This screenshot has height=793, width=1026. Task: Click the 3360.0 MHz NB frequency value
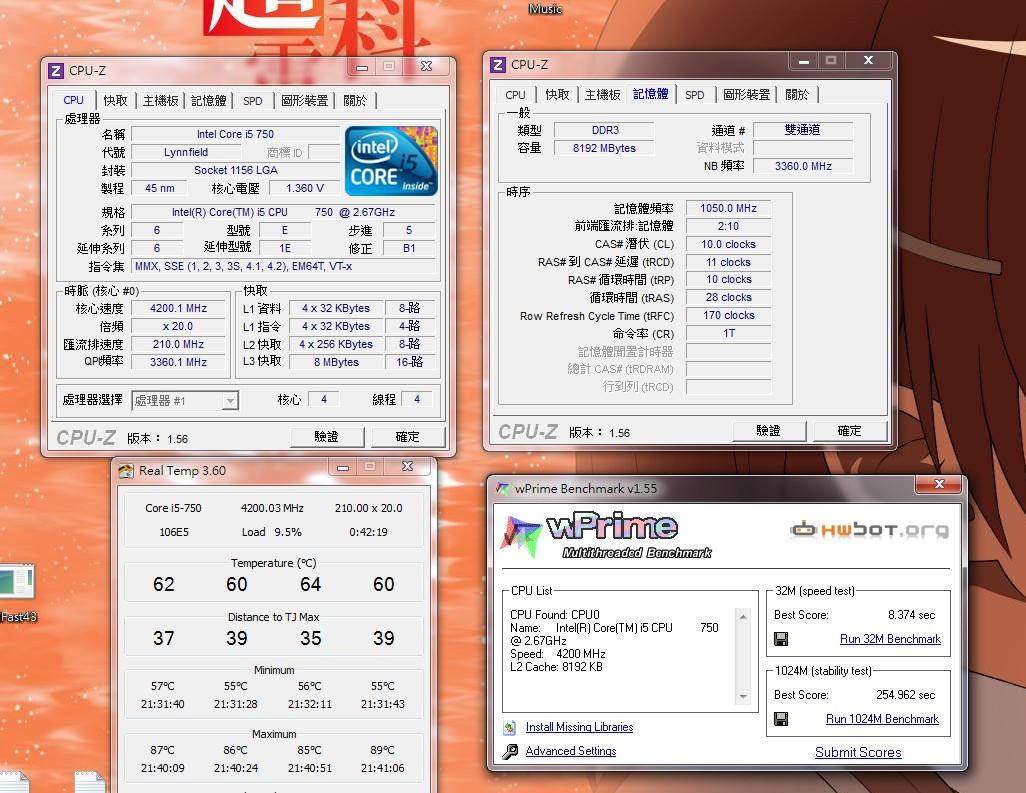803,166
